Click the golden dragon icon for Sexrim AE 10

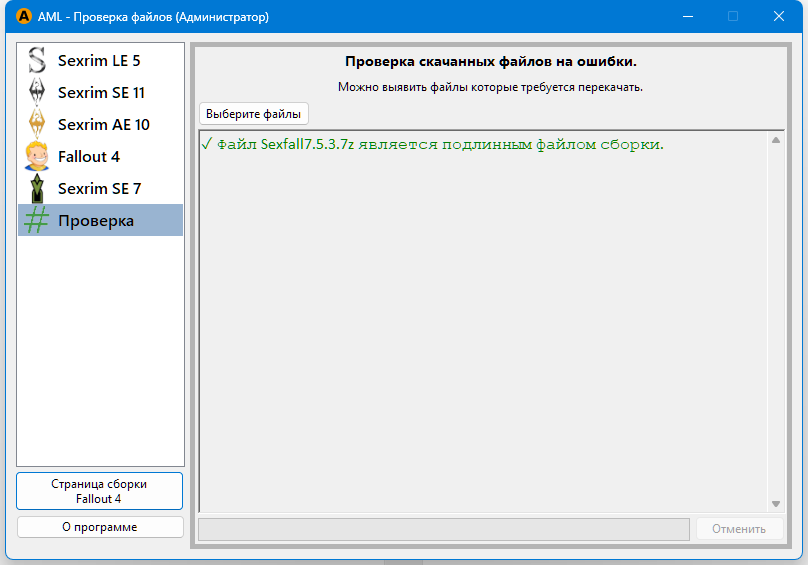[x=37, y=124]
